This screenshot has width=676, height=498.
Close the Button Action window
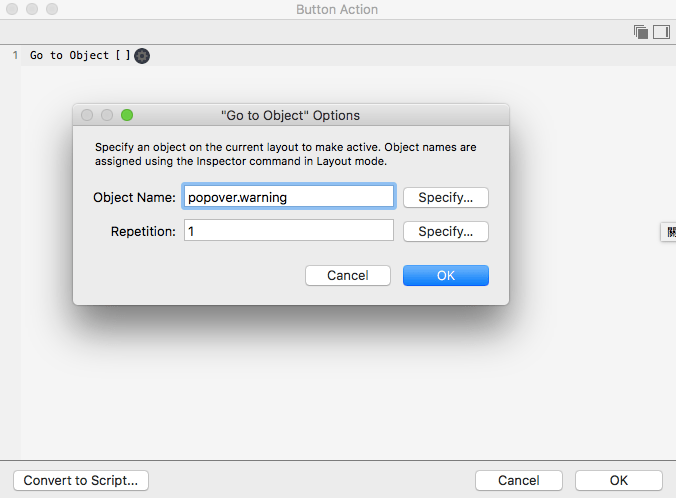point(12,9)
